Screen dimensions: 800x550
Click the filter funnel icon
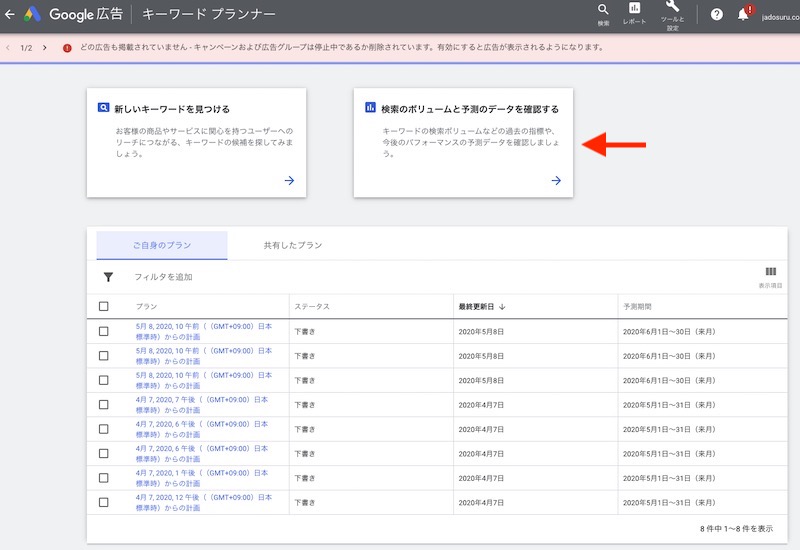click(108, 277)
